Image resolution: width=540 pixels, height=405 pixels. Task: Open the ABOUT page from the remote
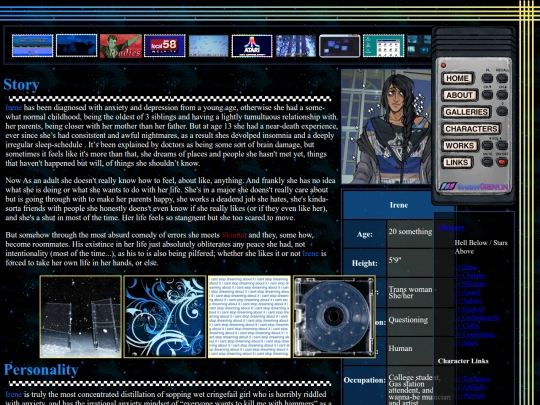click(459, 95)
